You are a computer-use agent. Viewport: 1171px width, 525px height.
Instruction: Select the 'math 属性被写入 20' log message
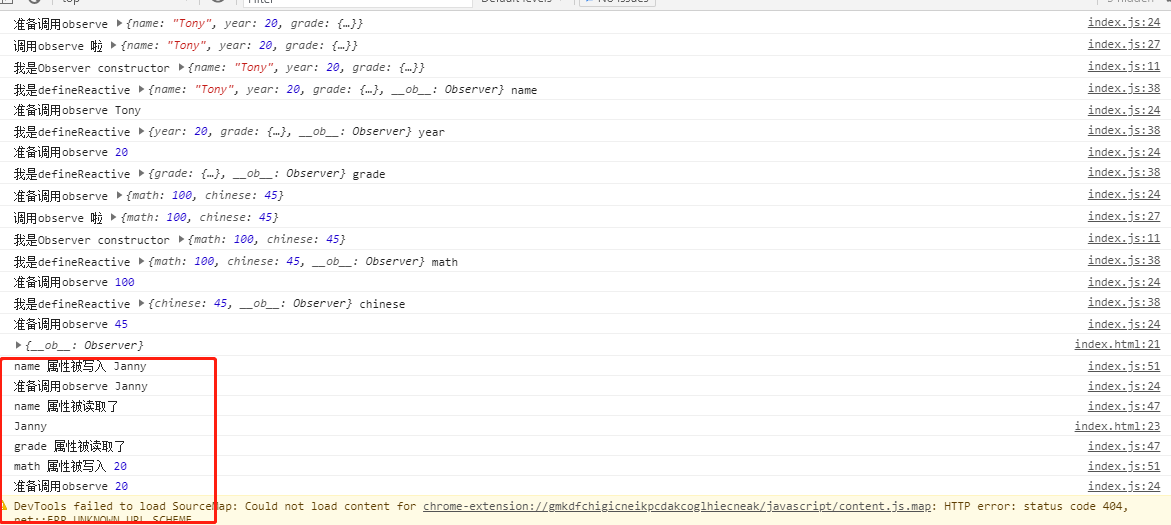(x=70, y=467)
